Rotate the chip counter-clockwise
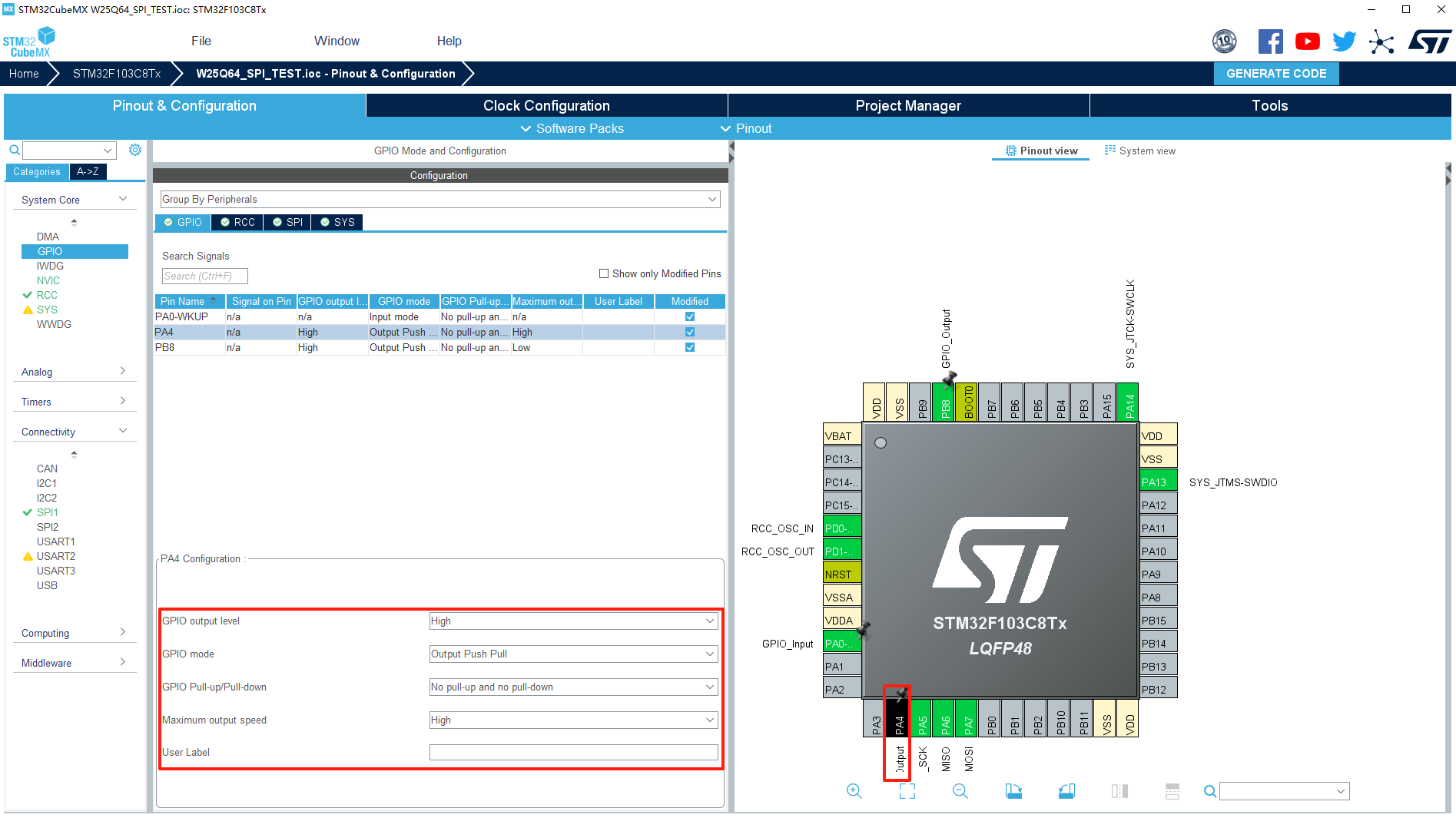The image size is (1456, 818). tap(1066, 791)
